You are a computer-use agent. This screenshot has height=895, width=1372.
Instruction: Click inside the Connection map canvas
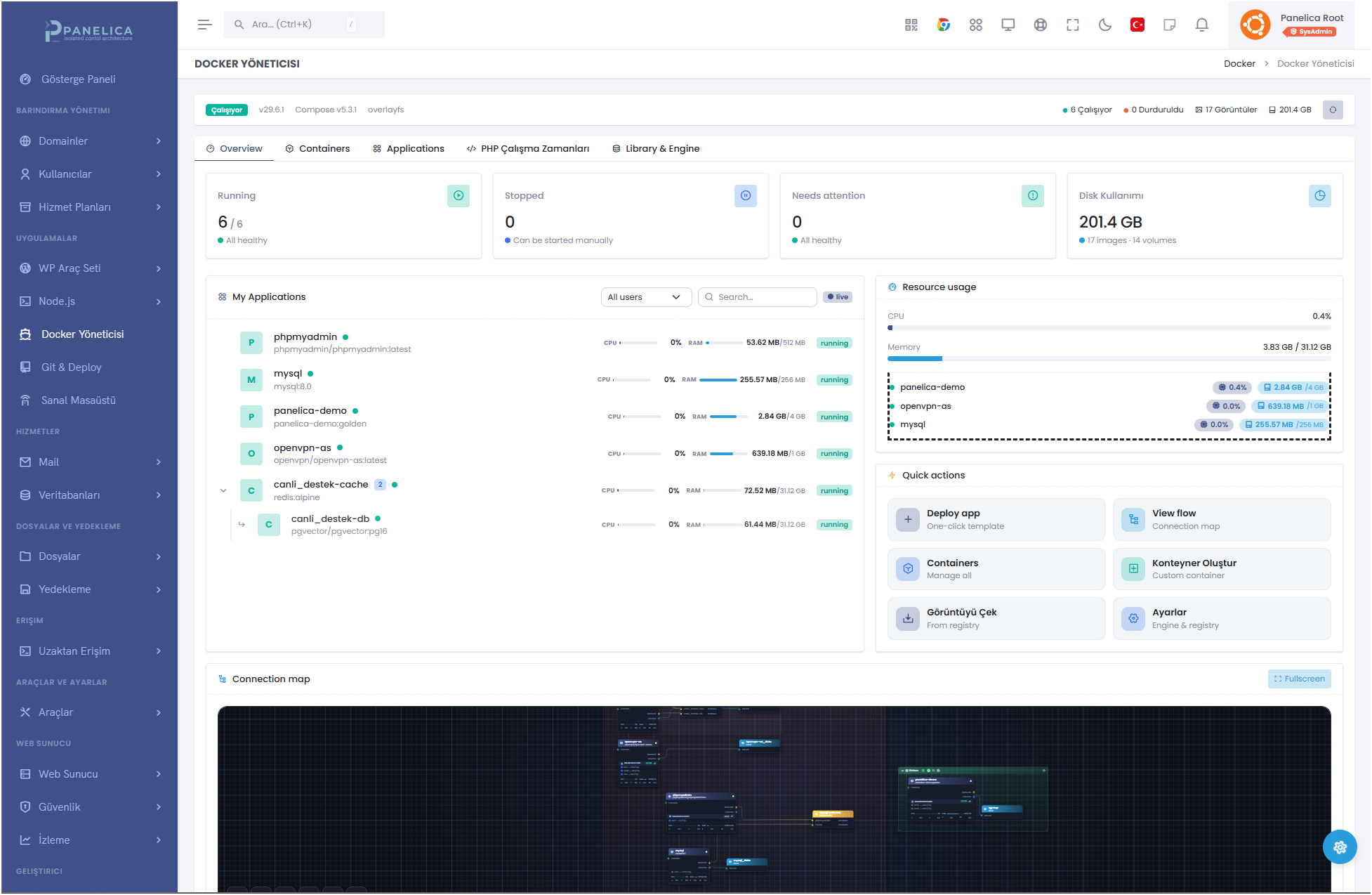pyautogui.click(x=774, y=799)
